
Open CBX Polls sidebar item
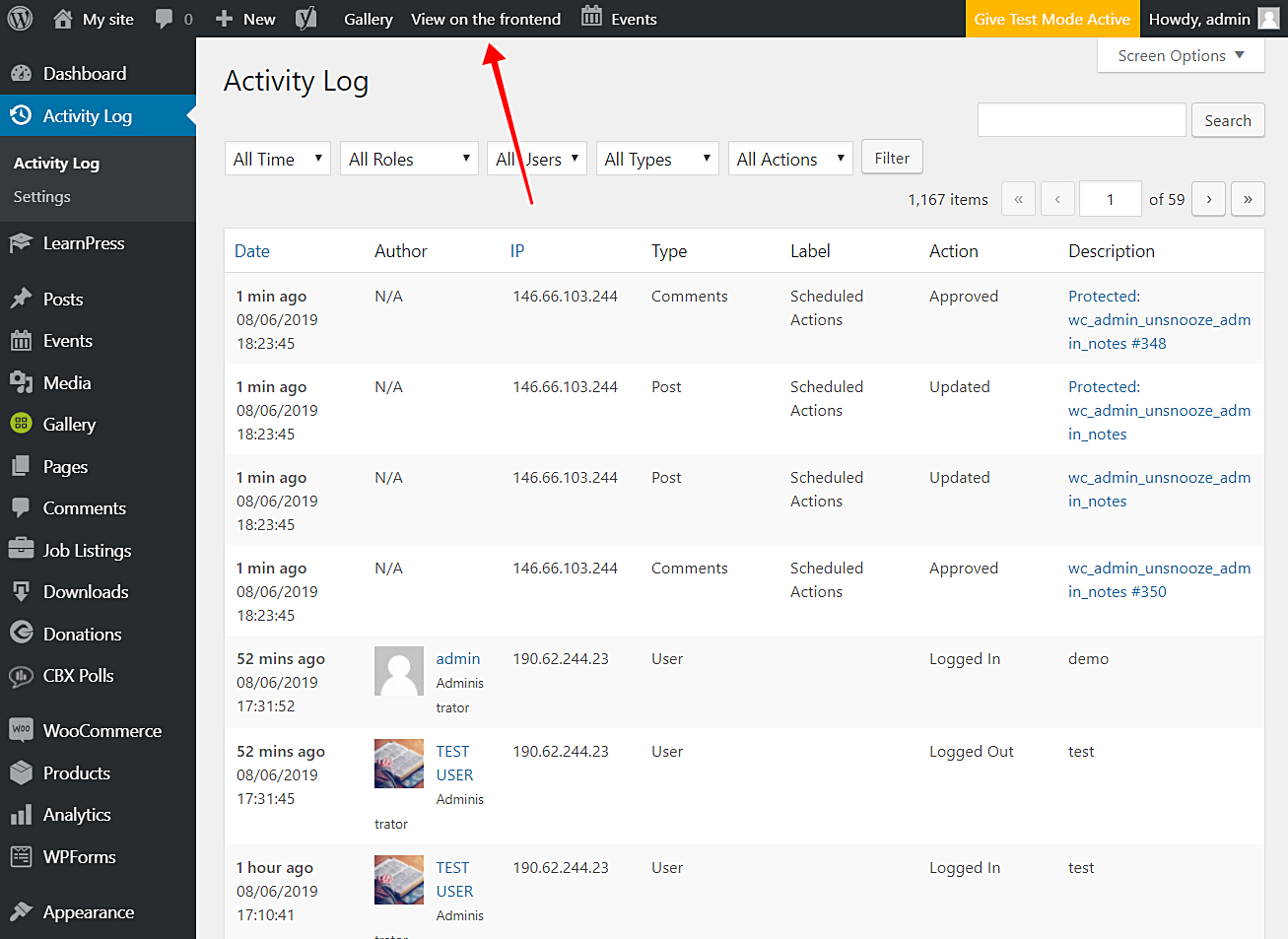coord(78,676)
